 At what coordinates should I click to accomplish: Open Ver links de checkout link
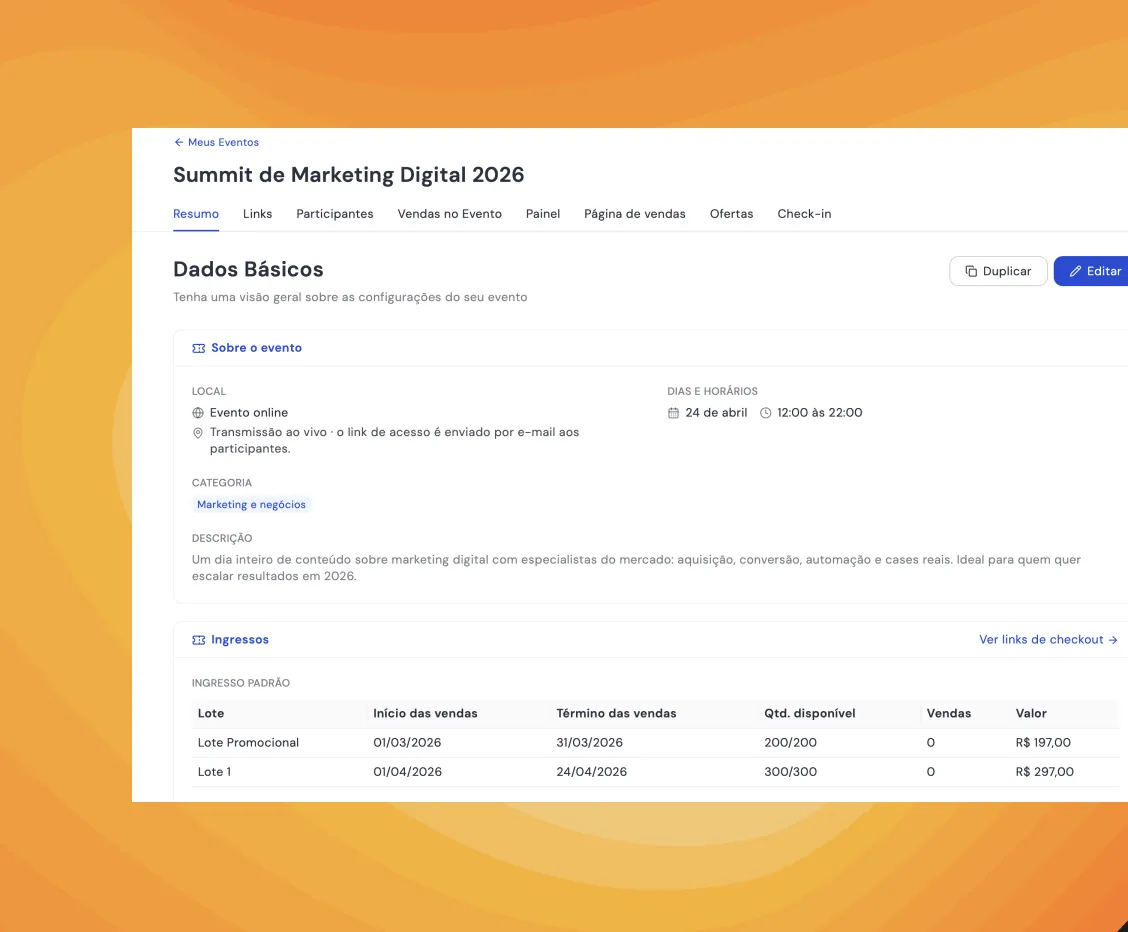pyautogui.click(x=1048, y=639)
